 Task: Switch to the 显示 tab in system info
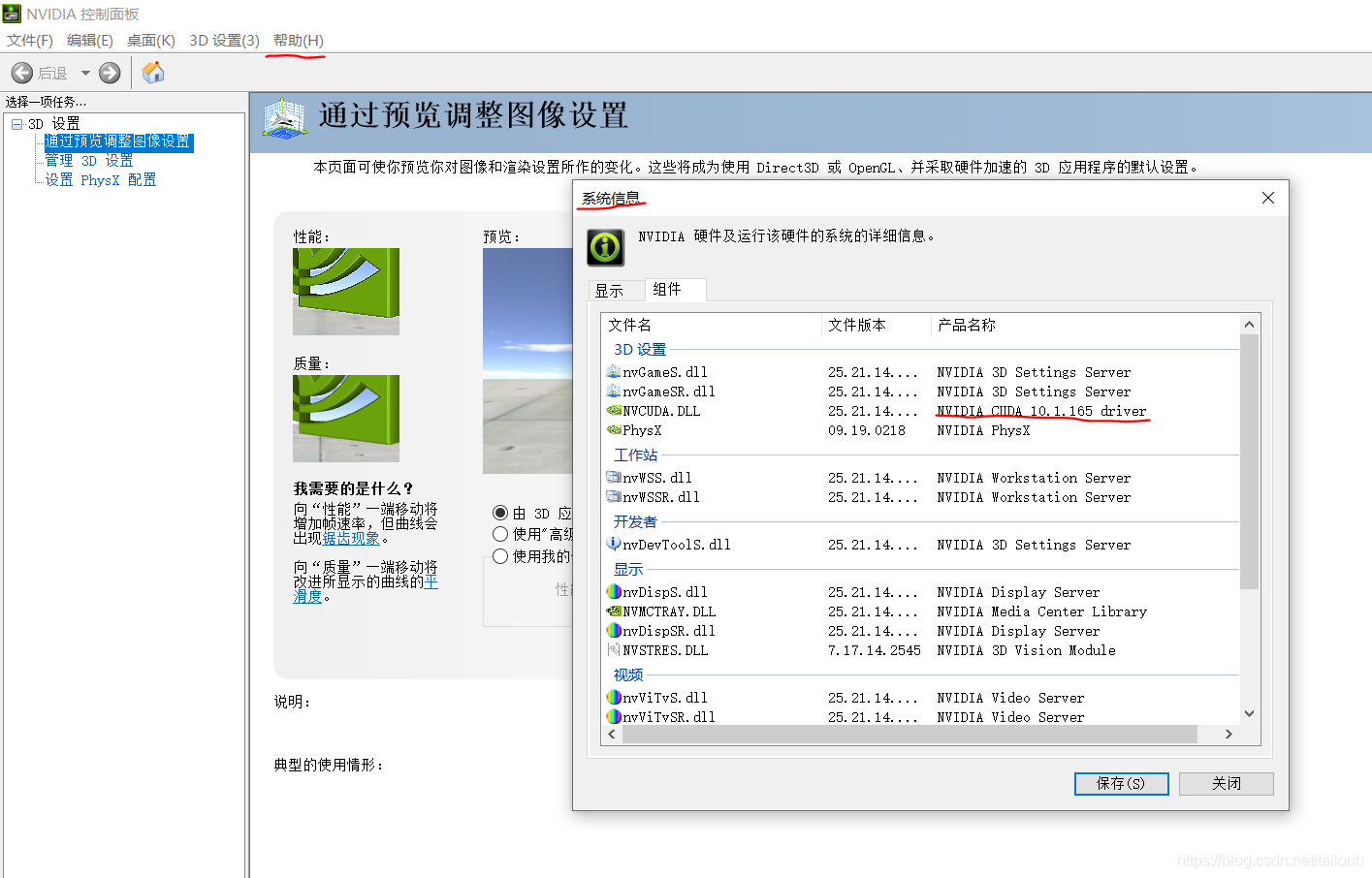[616, 291]
